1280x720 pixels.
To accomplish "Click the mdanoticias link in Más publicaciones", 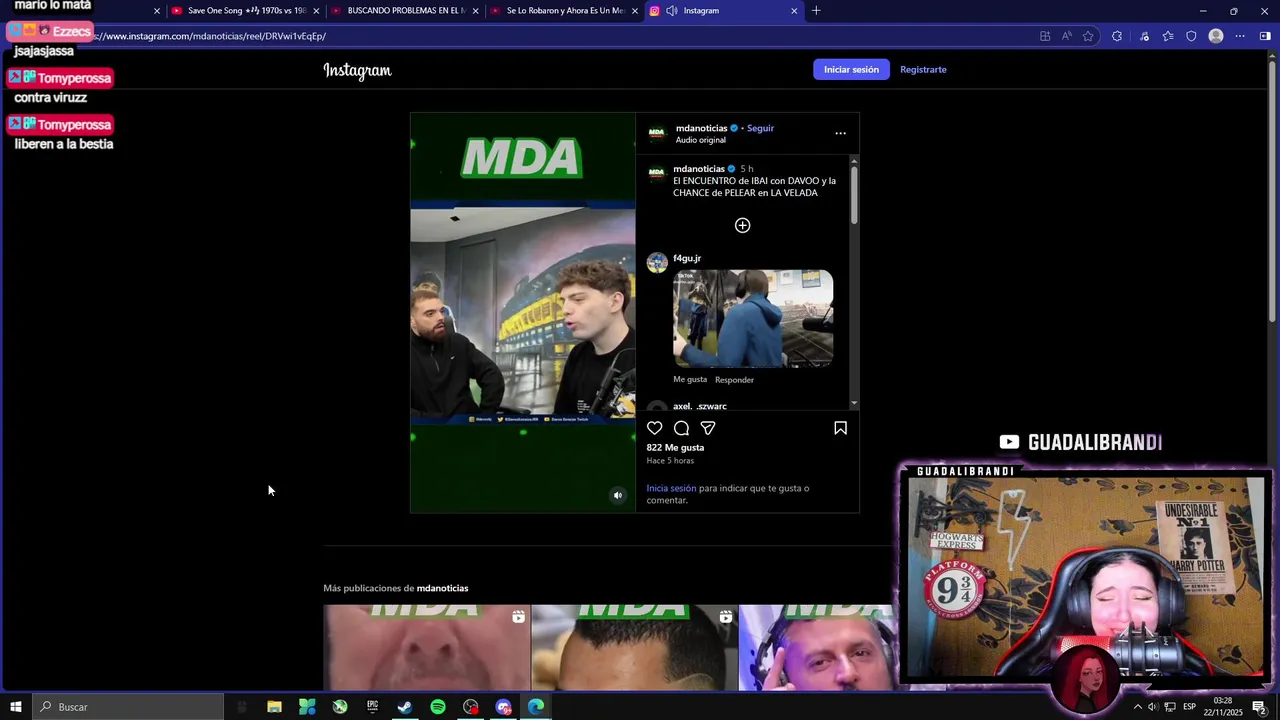I will [x=442, y=588].
